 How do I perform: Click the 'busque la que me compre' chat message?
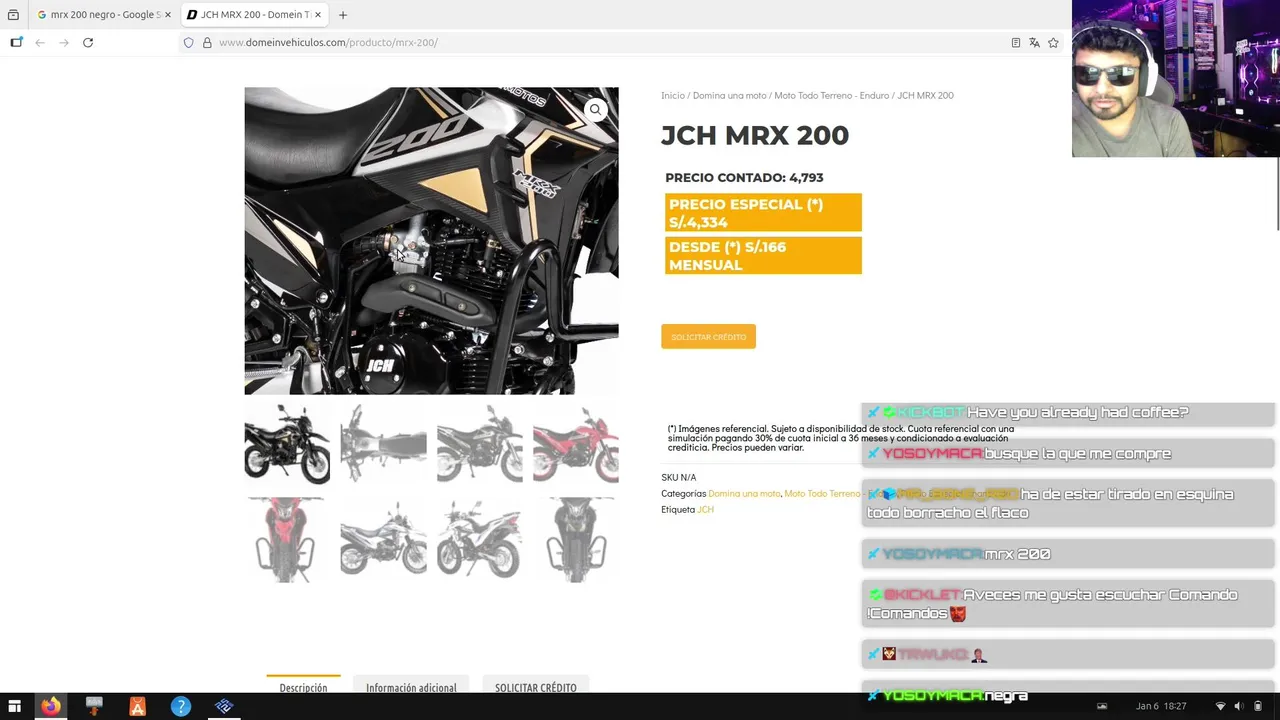click(x=1068, y=454)
